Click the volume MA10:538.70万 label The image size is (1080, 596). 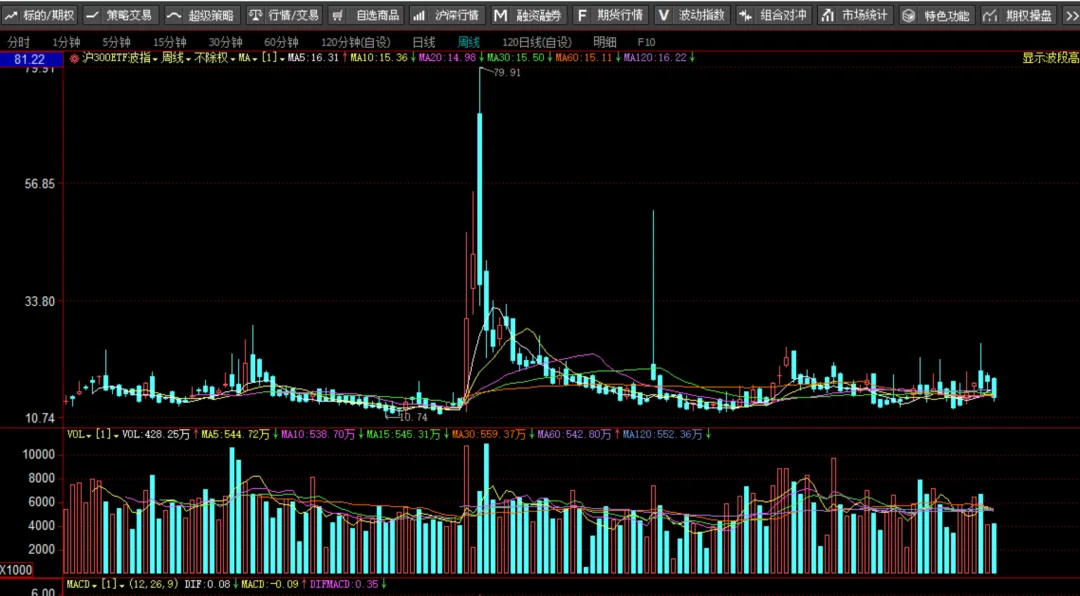(318, 434)
